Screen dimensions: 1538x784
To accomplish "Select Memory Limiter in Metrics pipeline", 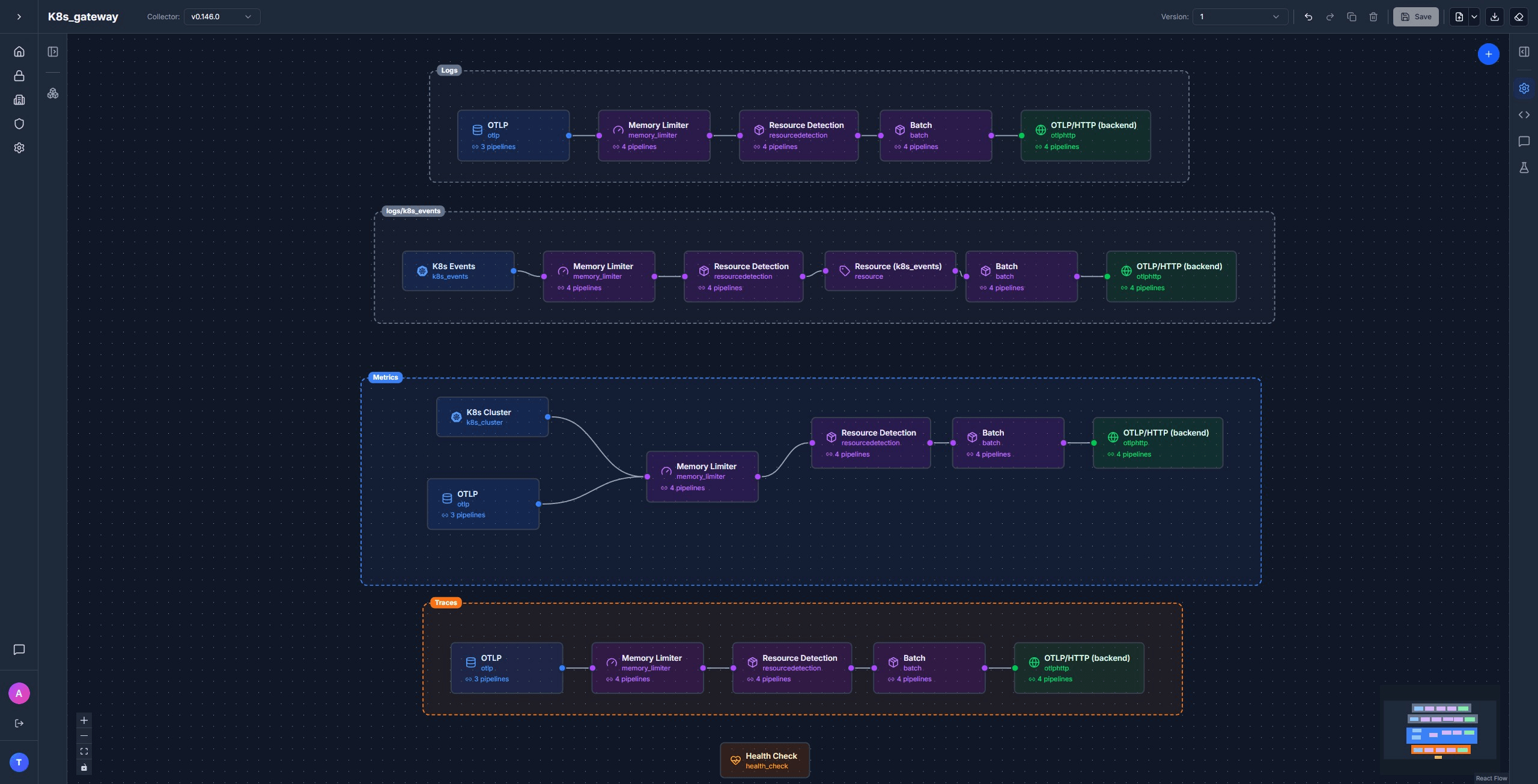I will (x=702, y=476).
